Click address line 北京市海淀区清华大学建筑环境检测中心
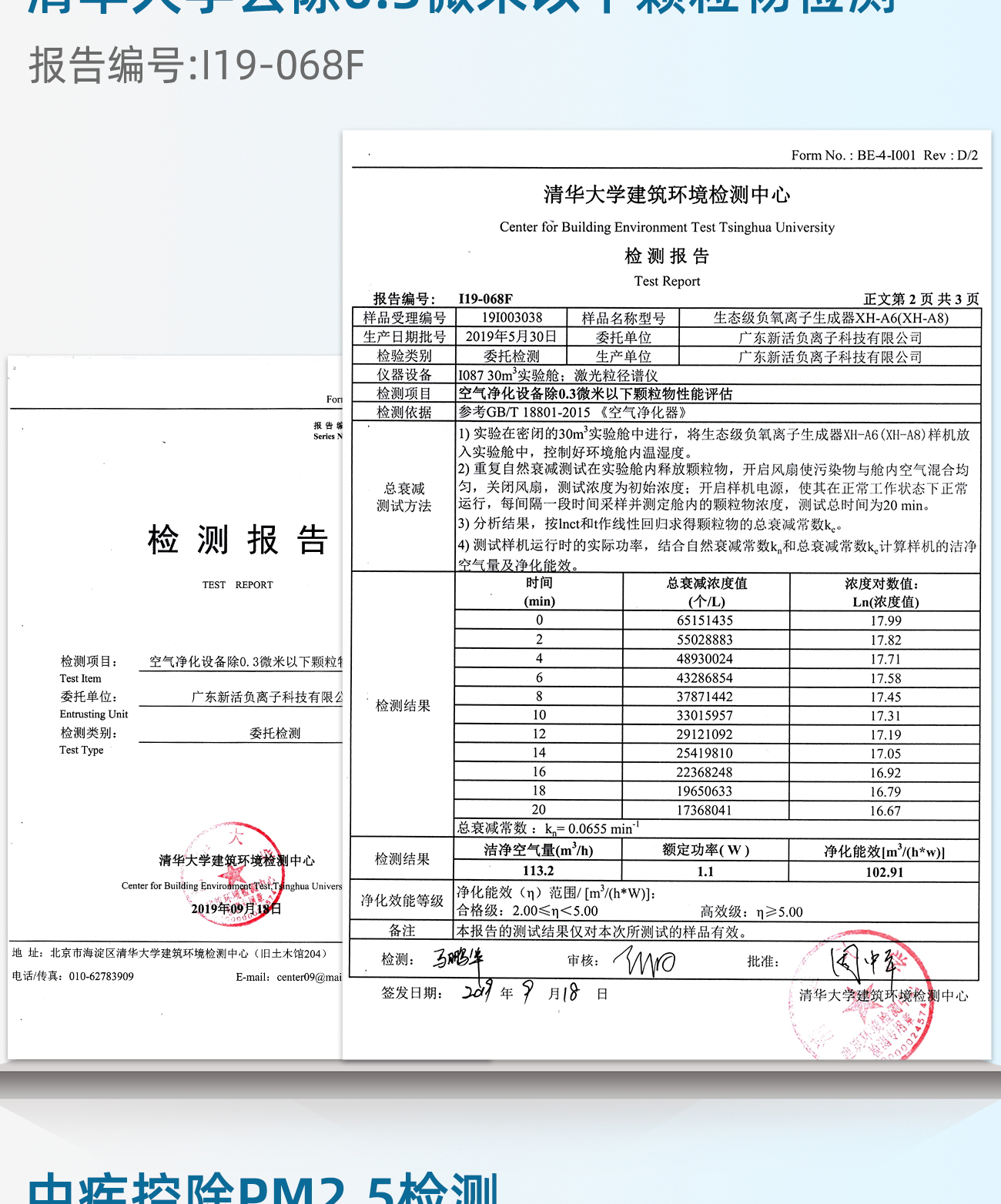Viewport: 1001px width, 1204px height. click(189, 953)
